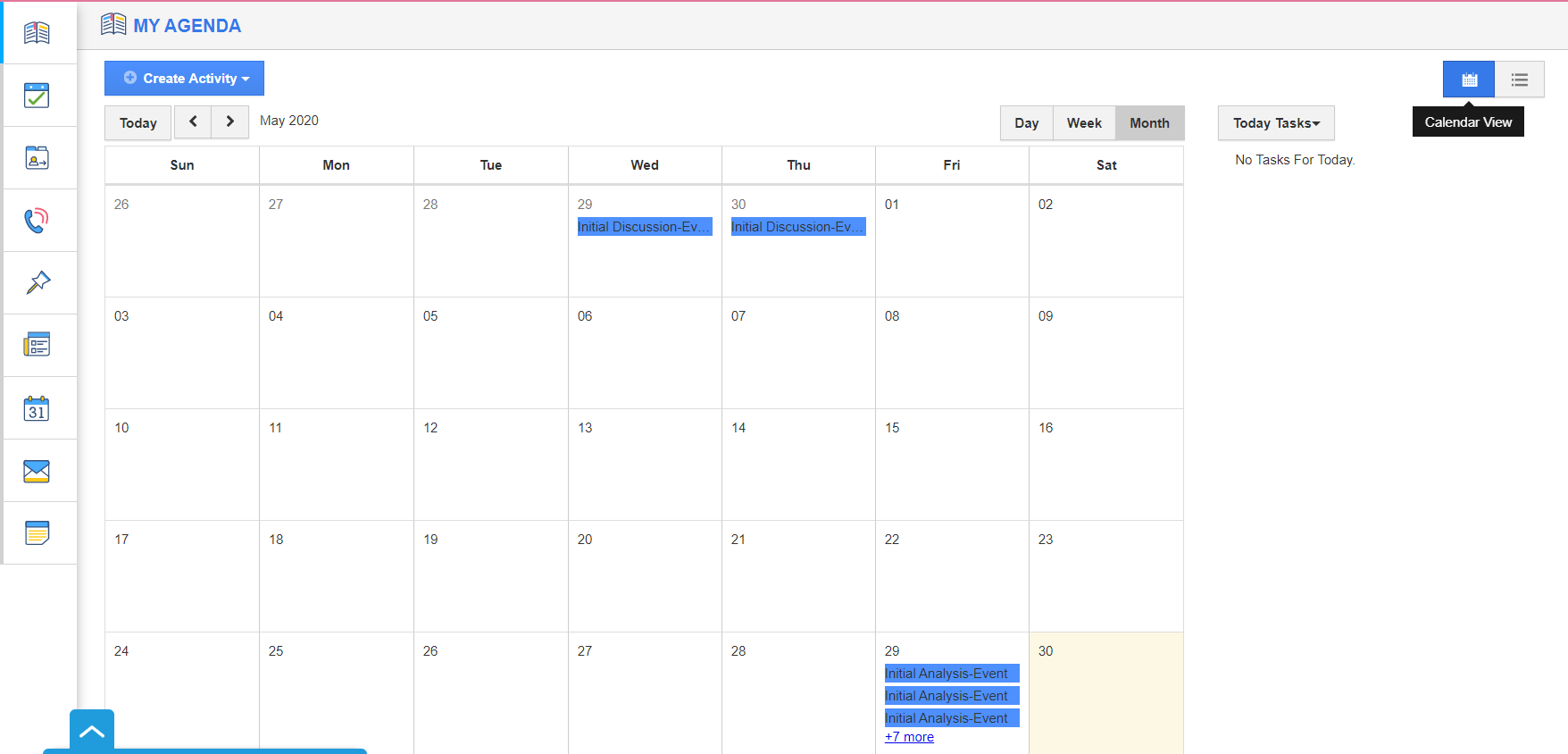Screen dimensions: 1568x754
Task: Expand the bottom panel up chevron
Action: [92, 732]
